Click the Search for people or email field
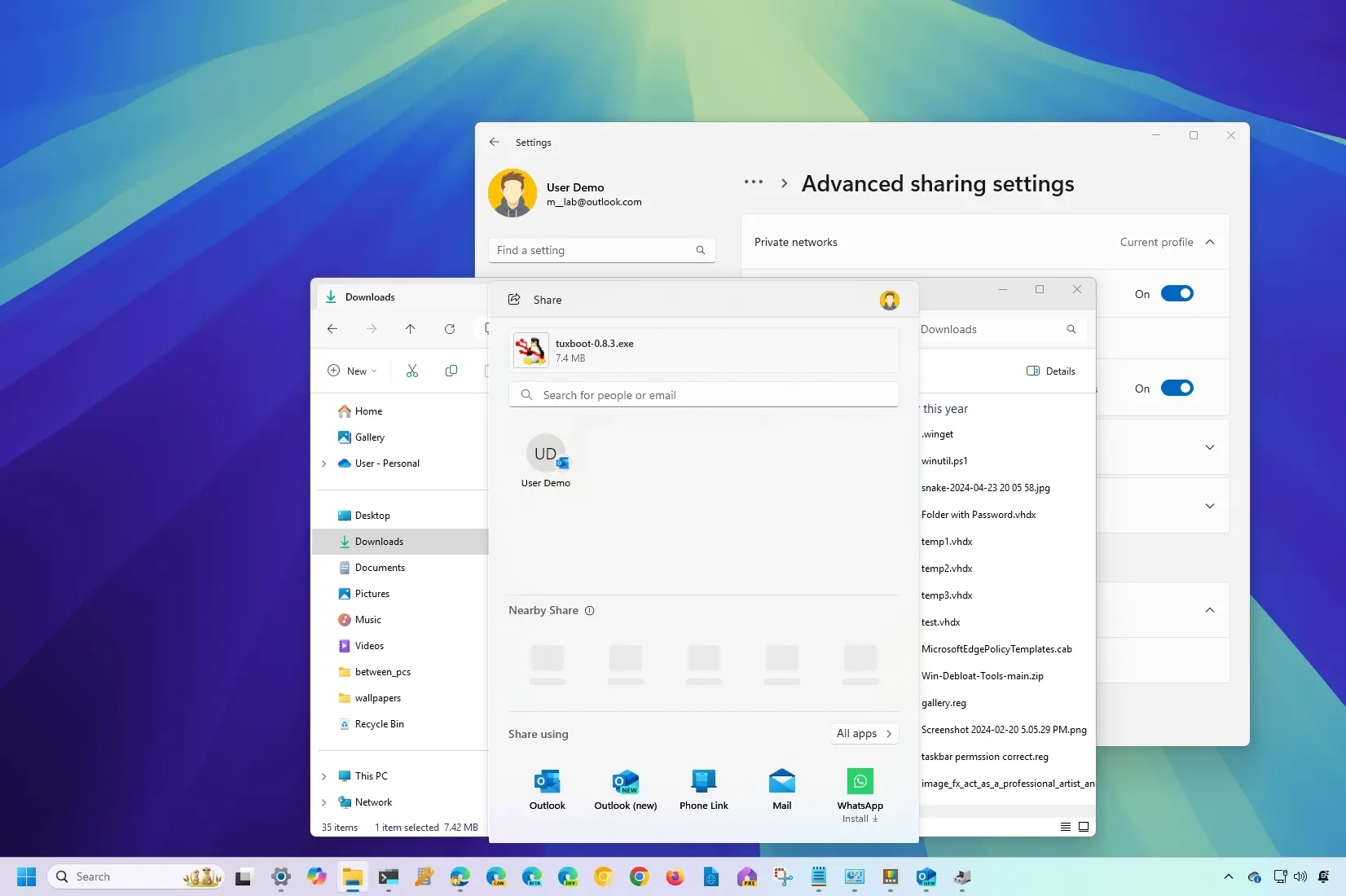1346x896 pixels. click(704, 395)
